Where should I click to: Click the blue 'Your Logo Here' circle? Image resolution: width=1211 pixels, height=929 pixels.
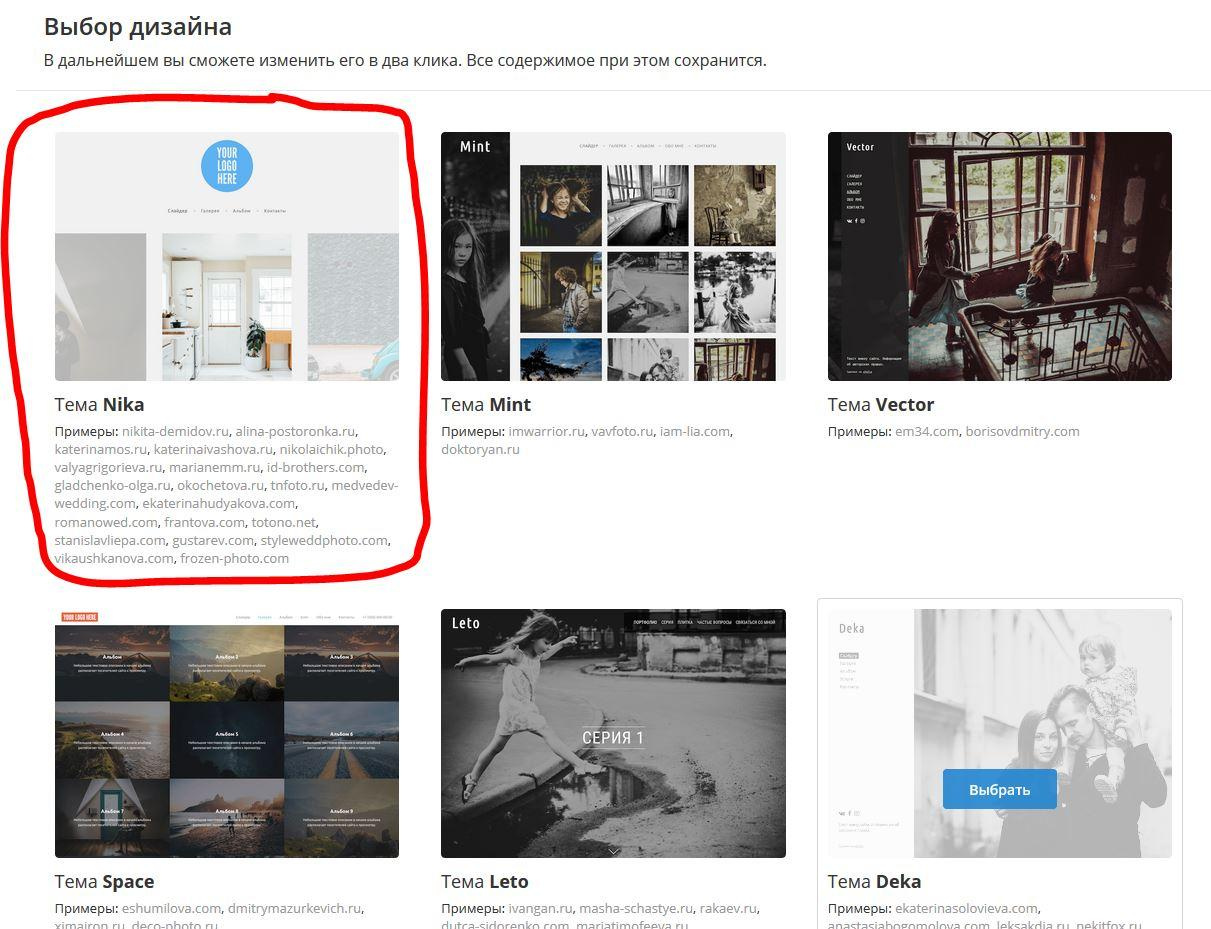coord(226,166)
